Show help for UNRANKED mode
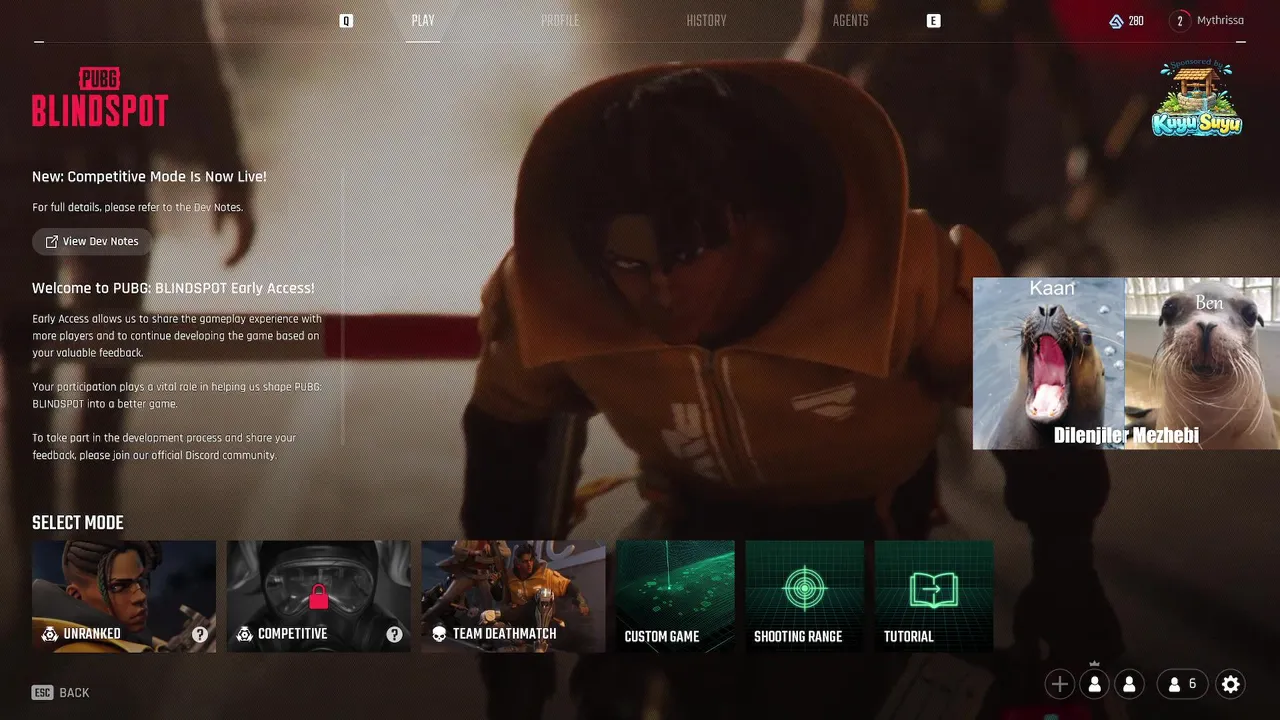 [200, 634]
